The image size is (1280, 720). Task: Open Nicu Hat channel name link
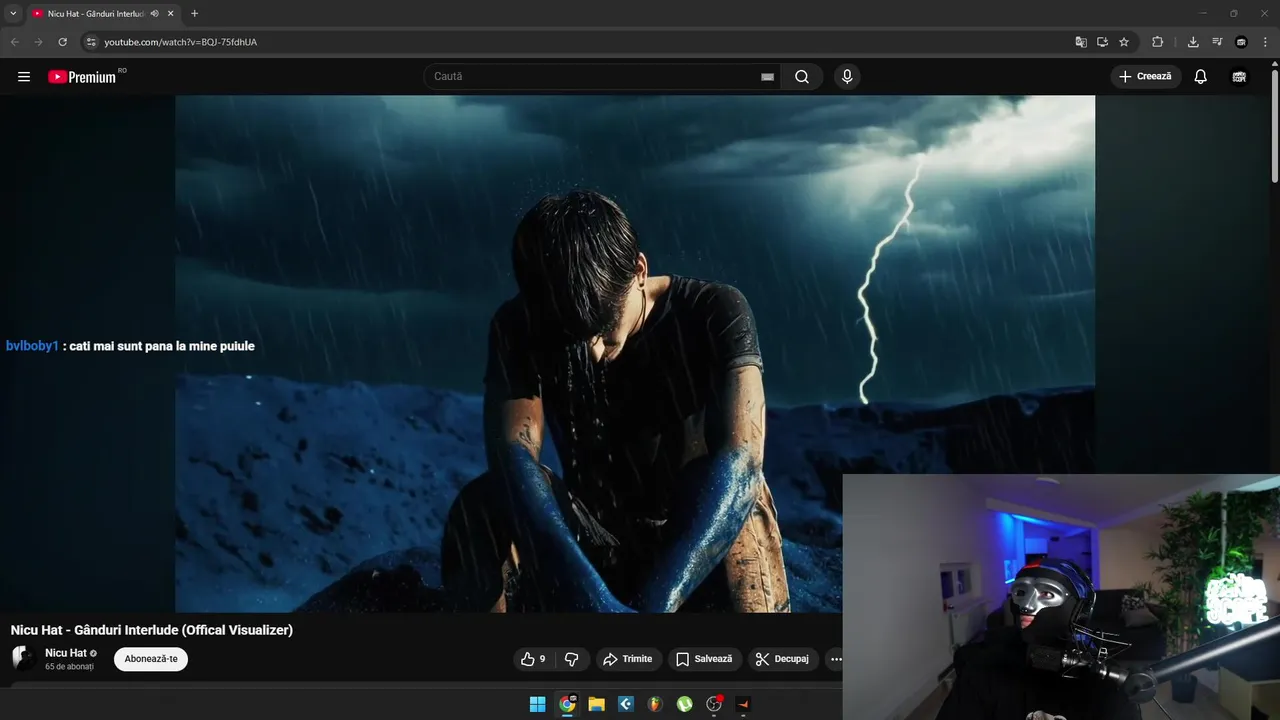tap(66, 653)
